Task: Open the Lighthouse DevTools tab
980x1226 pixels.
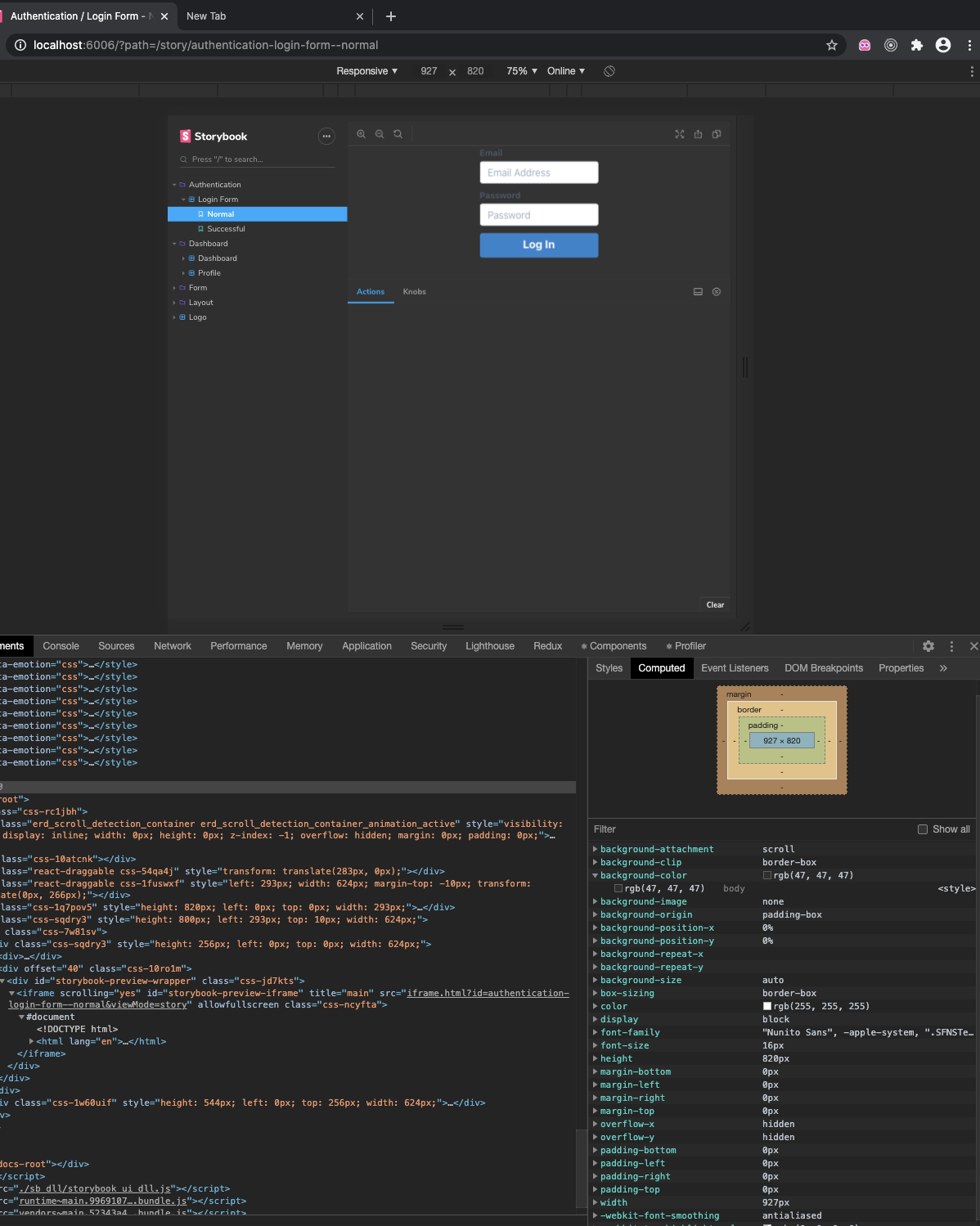Action: [490, 646]
